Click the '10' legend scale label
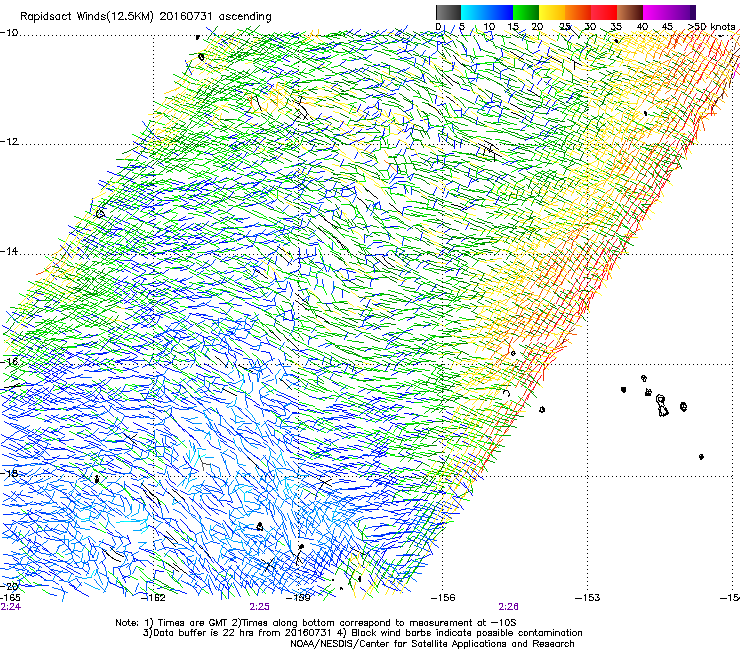This screenshot has width=740, height=650. point(489,26)
